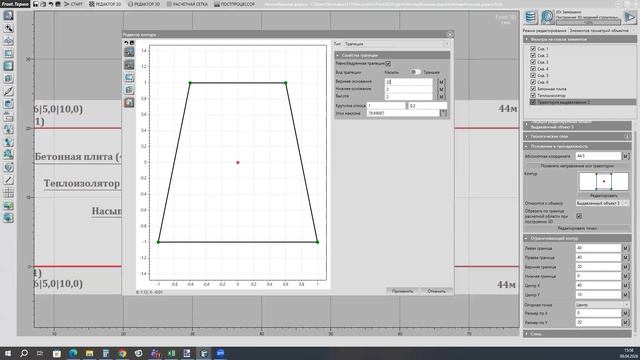
Task: Select the diagonal line tool in the left sidebar
Action: point(8,180)
